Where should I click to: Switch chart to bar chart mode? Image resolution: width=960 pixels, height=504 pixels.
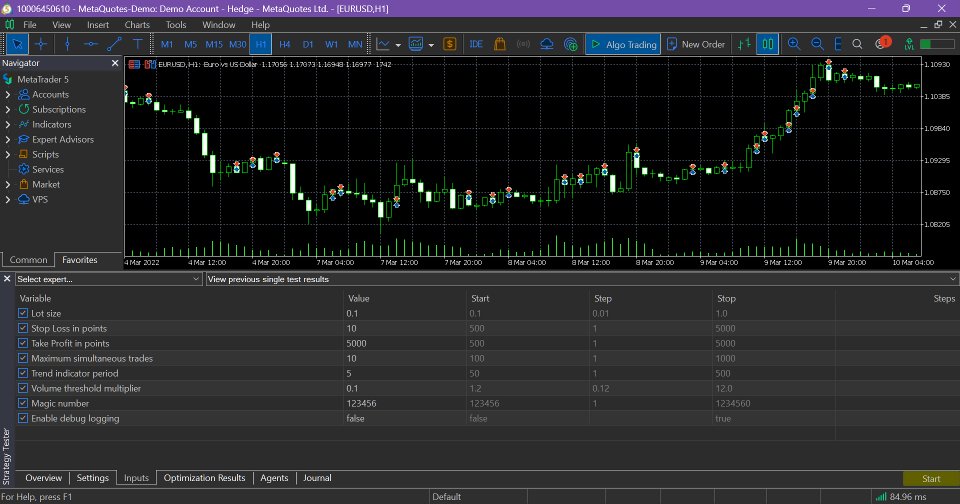coord(744,44)
